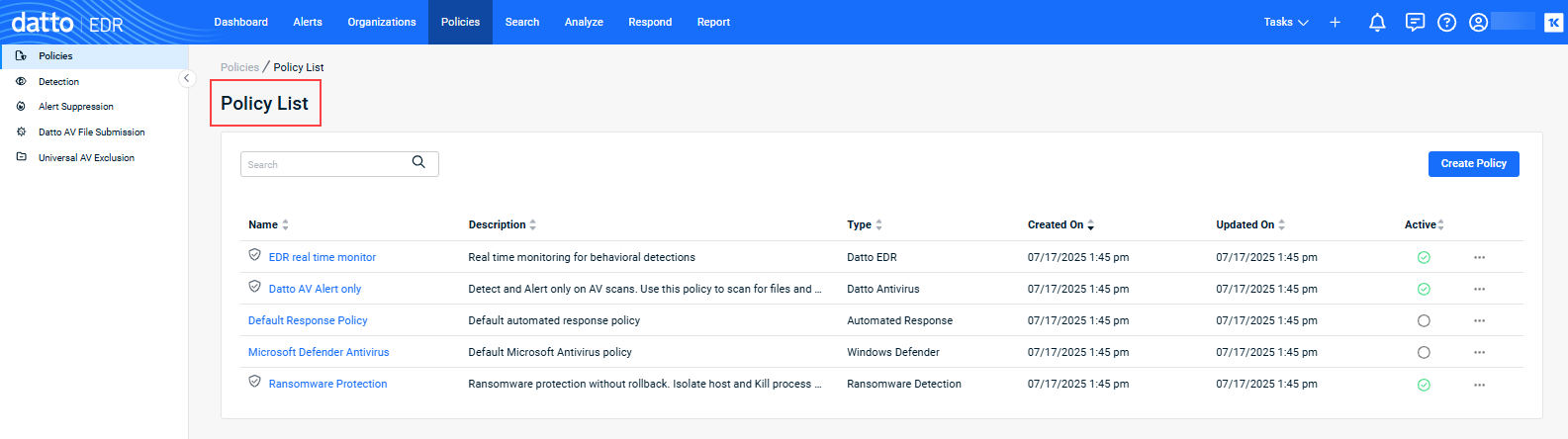The height and width of the screenshot is (439, 1568).
Task: Click the notifications bell icon
Action: coord(1377,22)
